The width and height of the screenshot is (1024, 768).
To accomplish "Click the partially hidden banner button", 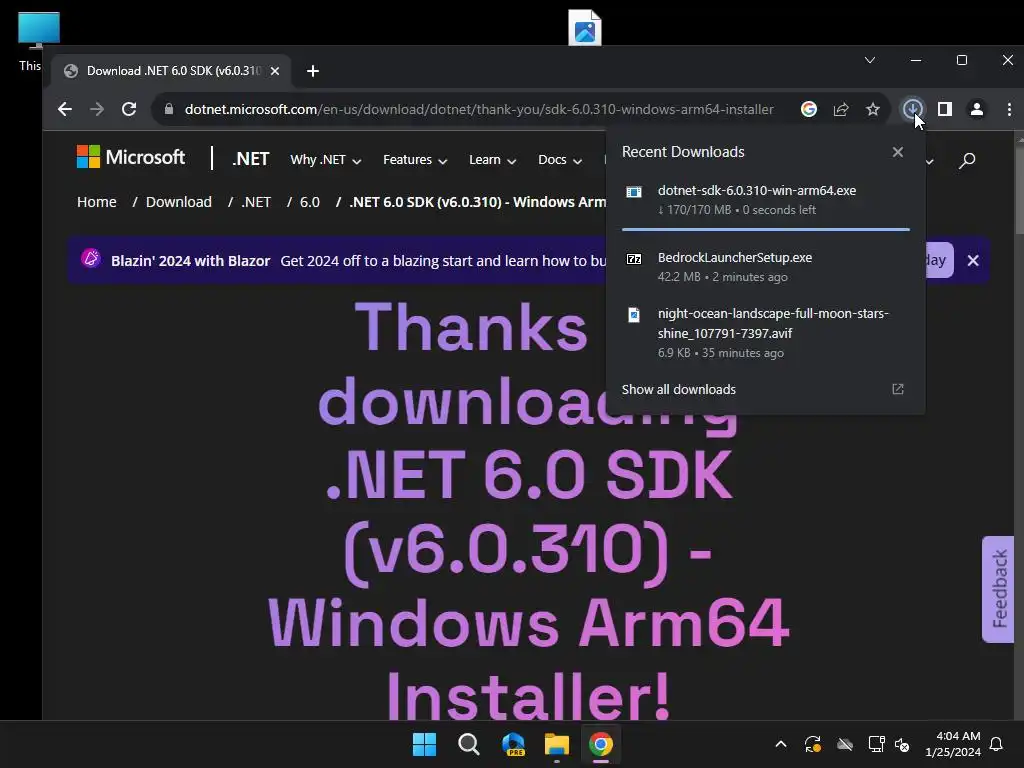I will tap(939, 260).
